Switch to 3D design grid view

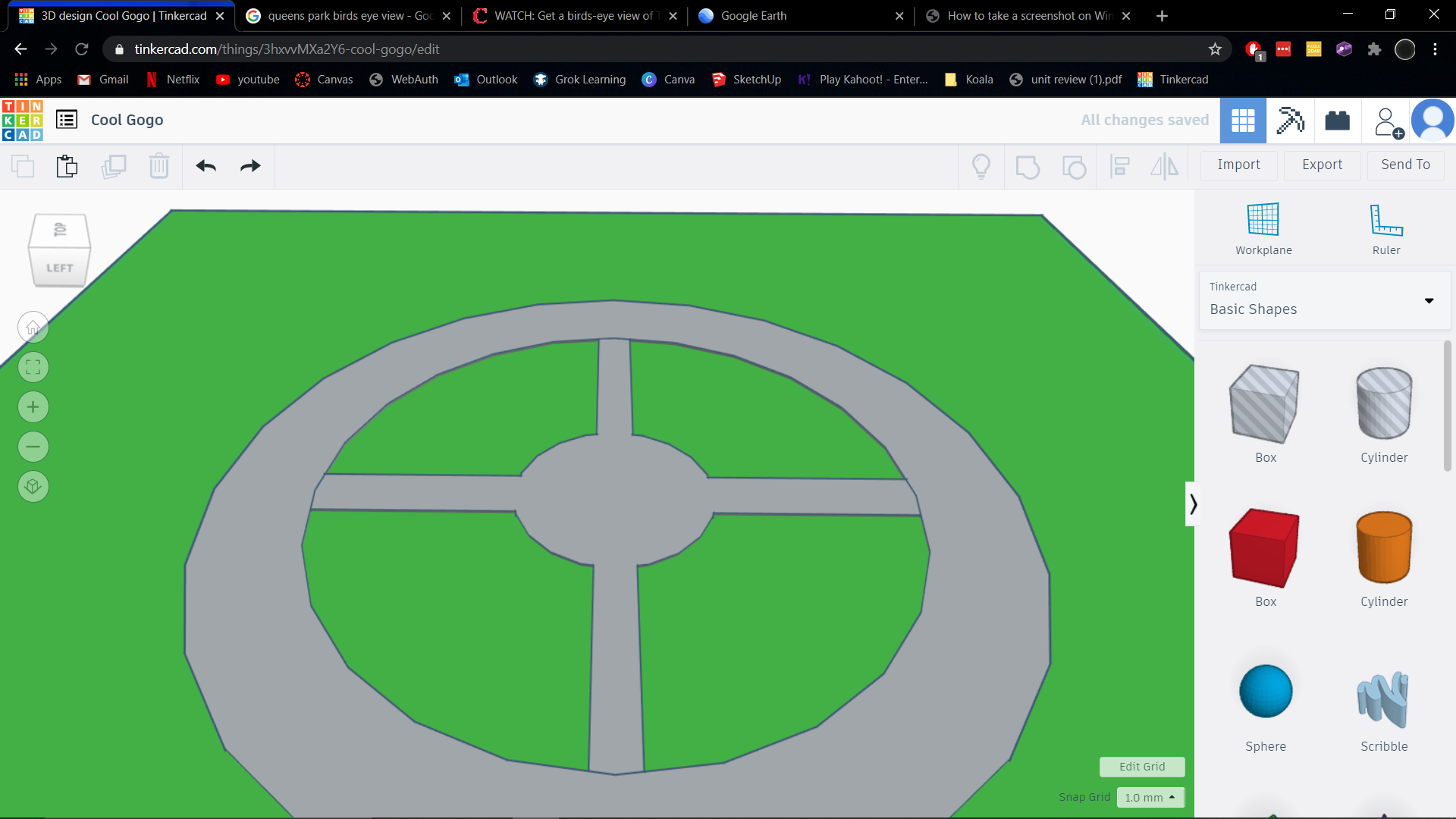point(1243,121)
